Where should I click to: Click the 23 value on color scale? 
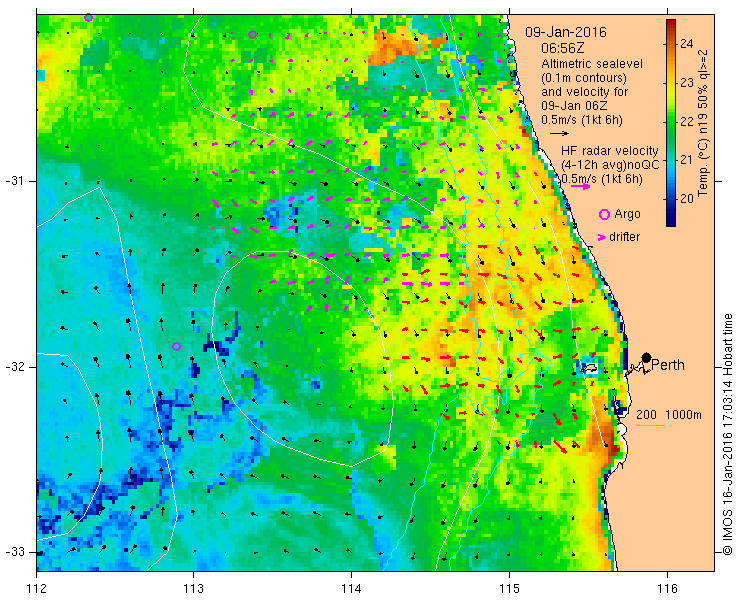687,83
